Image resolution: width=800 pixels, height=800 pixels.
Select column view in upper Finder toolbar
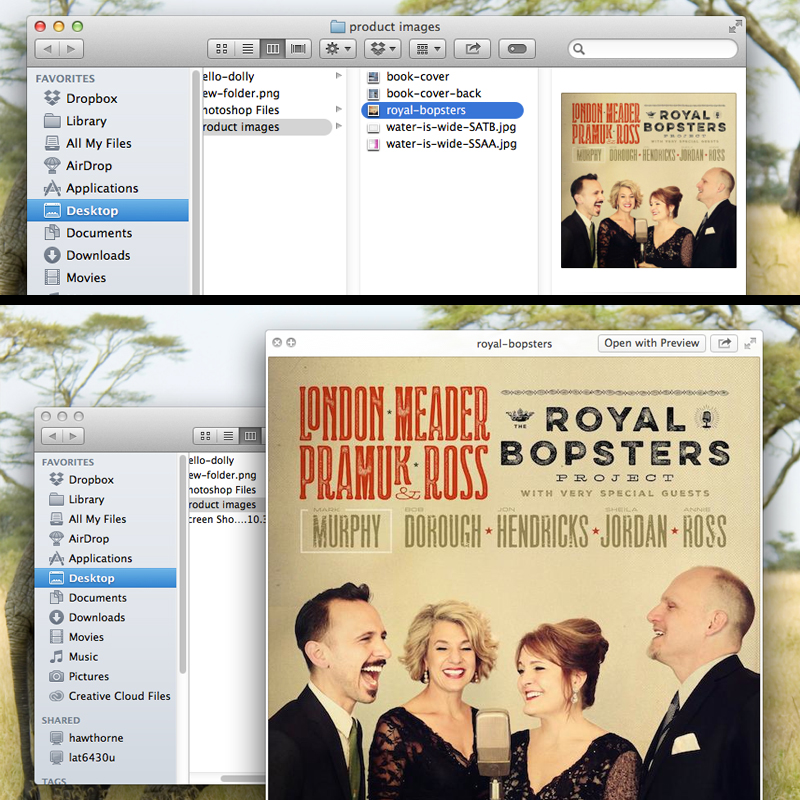(x=273, y=49)
